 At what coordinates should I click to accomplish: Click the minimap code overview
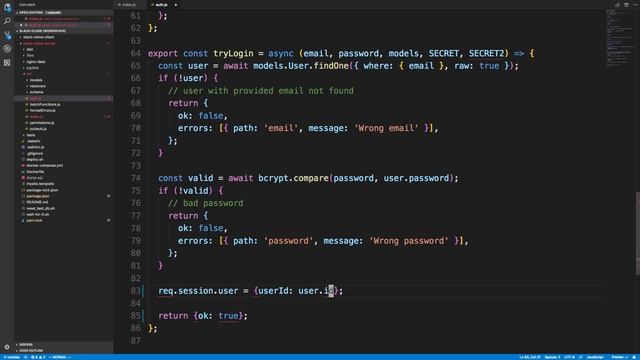point(620,39)
